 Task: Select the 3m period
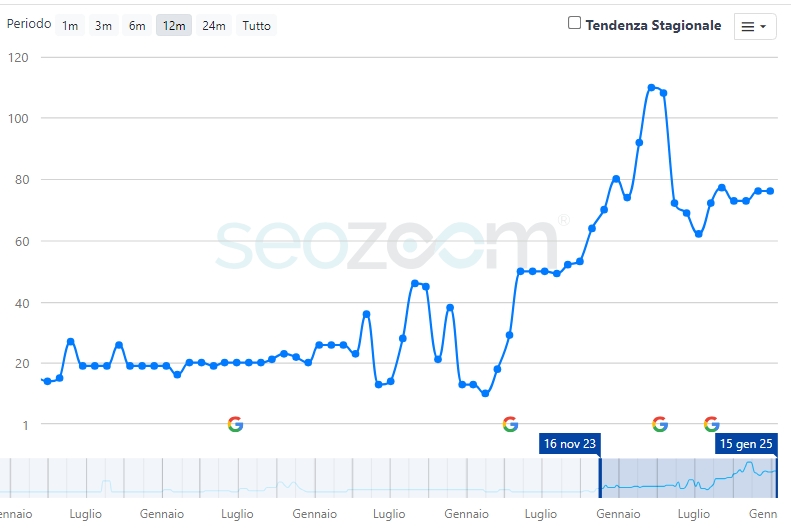103,26
